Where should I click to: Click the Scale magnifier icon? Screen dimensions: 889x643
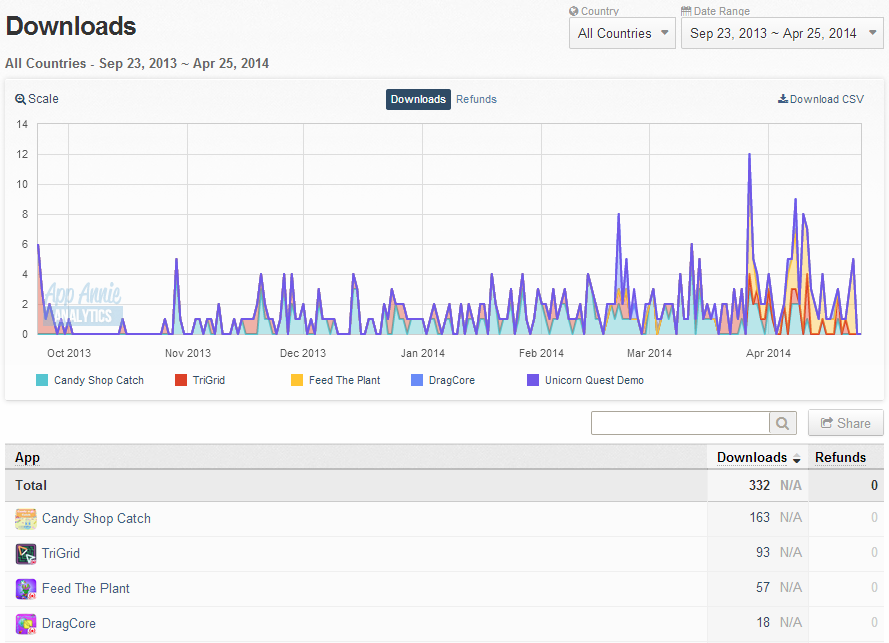(x=20, y=99)
